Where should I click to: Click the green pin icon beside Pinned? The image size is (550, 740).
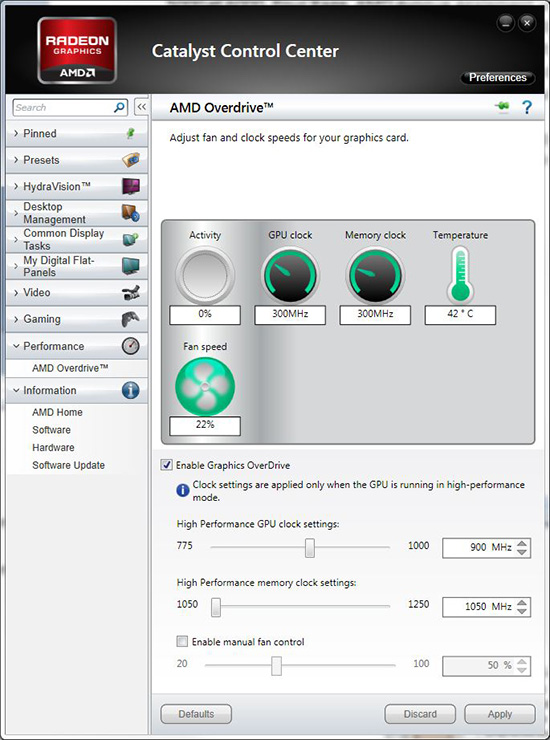[x=131, y=134]
